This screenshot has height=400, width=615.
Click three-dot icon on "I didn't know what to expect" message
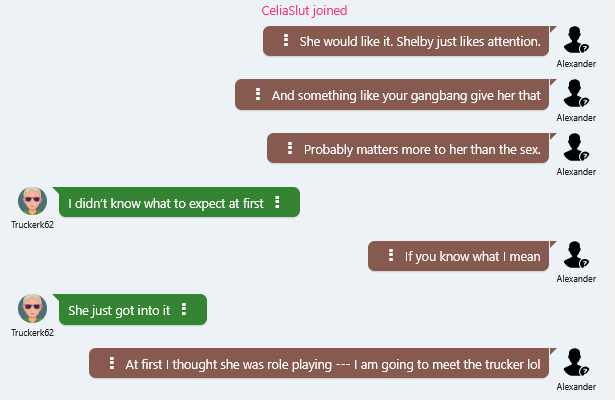(277, 203)
